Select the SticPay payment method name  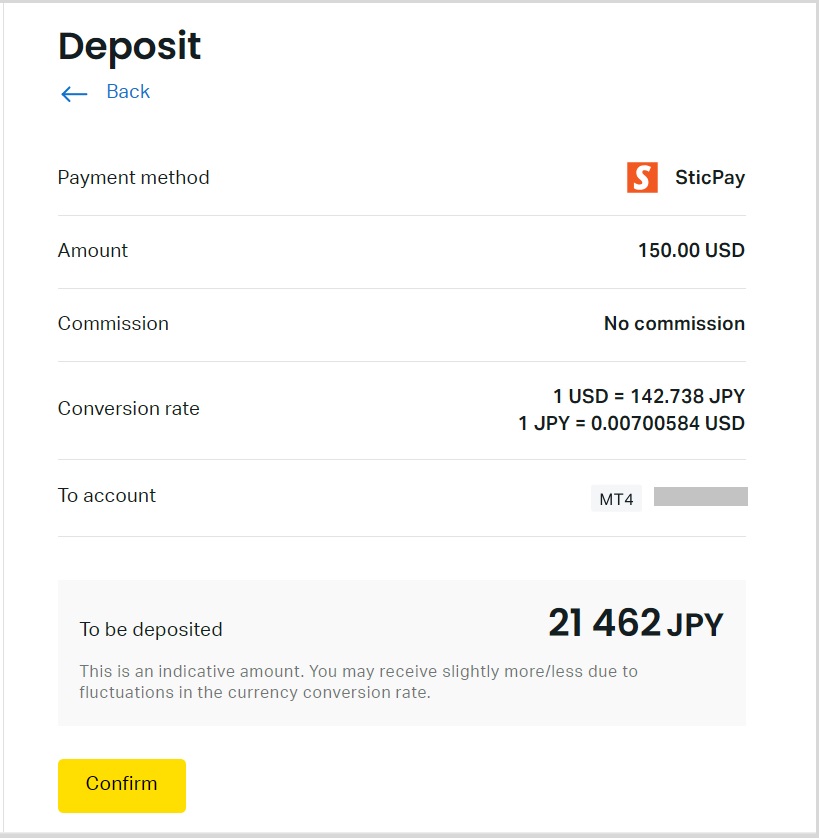[710, 178]
